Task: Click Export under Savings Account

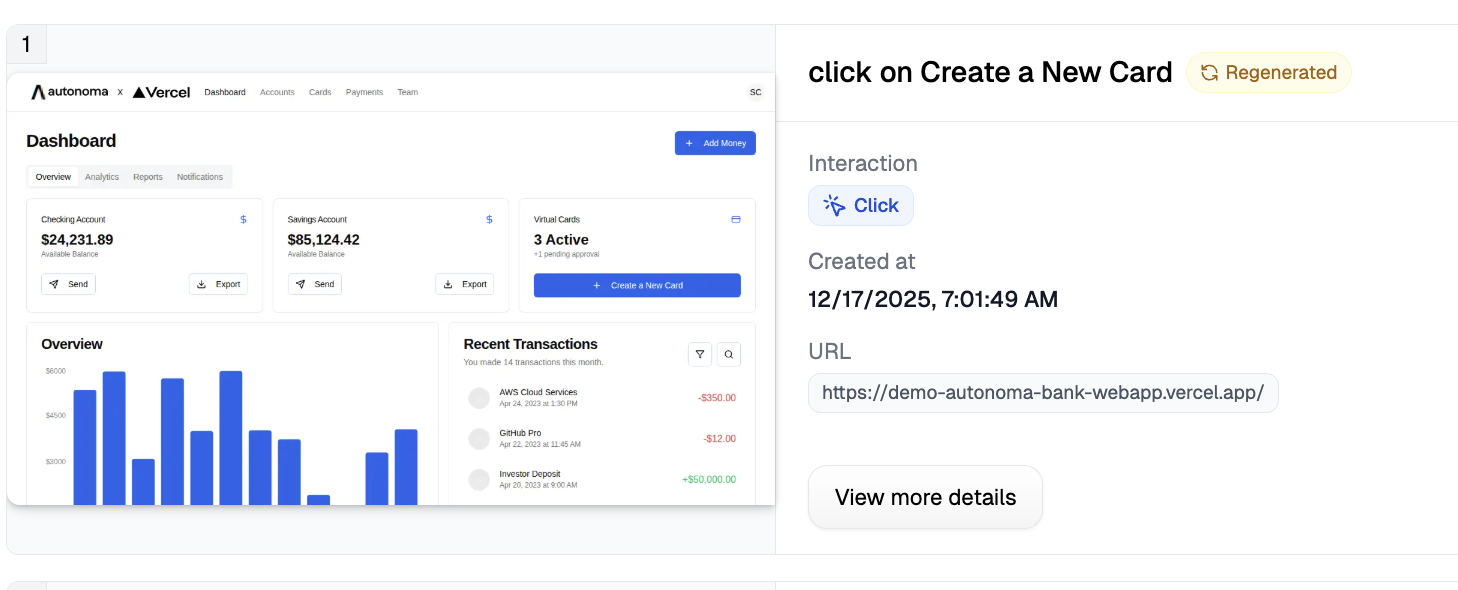Action: tap(465, 284)
